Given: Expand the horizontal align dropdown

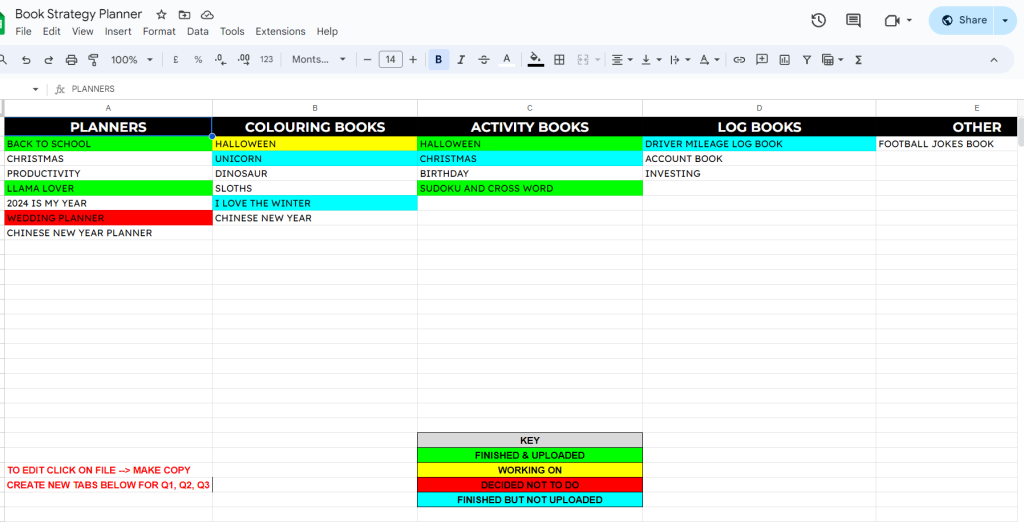Looking at the screenshot, I should click(x=622, y=59).
